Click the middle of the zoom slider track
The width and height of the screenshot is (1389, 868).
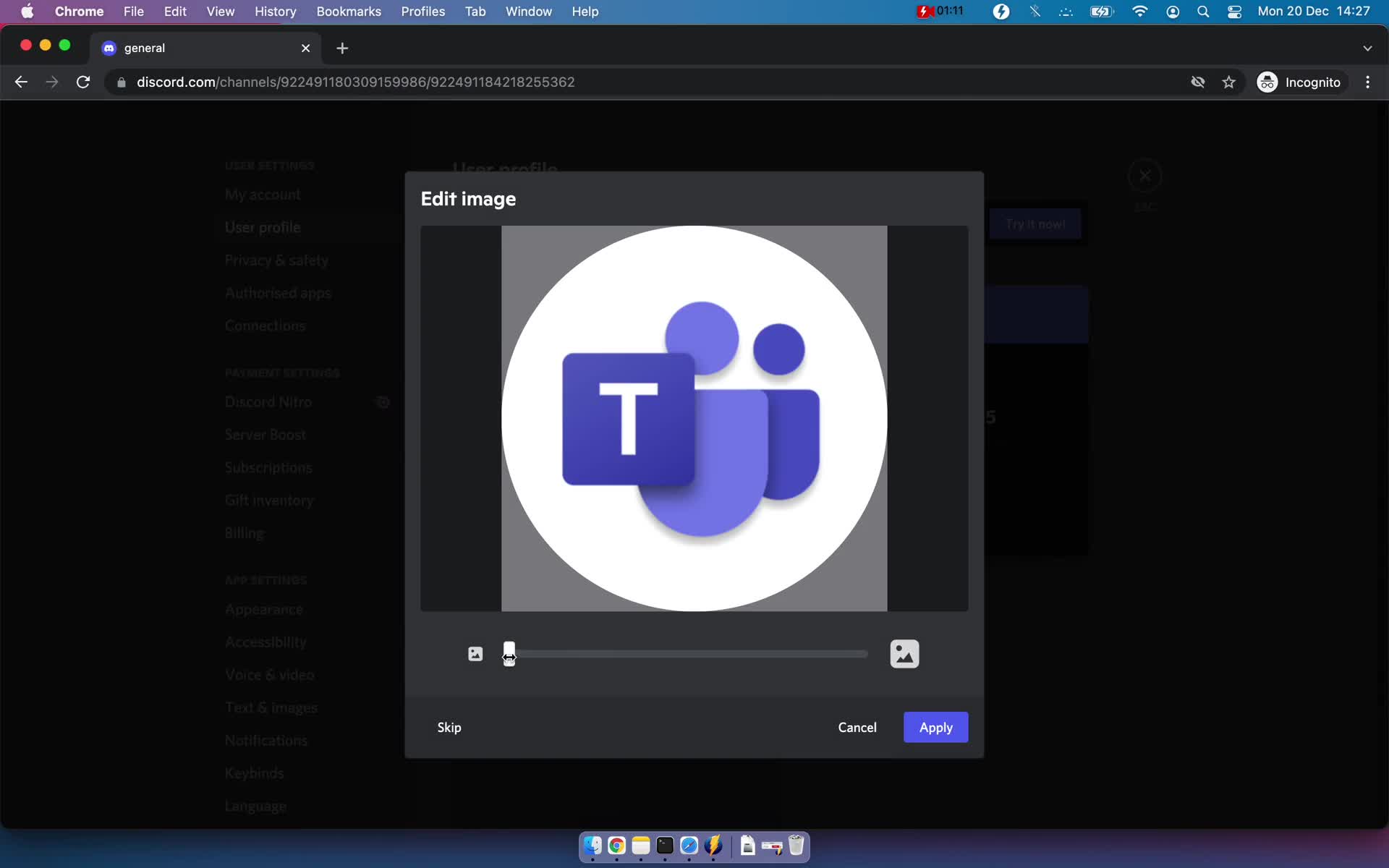tap(687, 654)
